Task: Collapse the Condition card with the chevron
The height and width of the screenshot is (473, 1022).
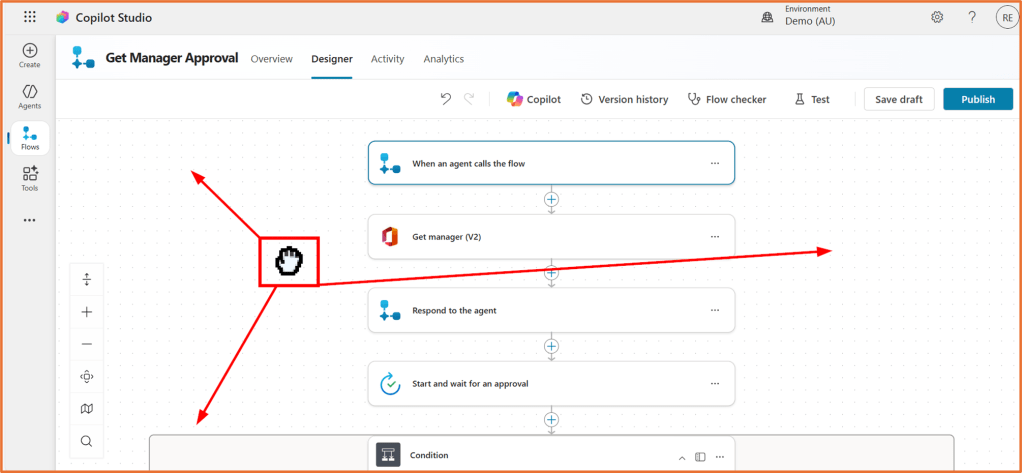Action: click(682, 457)
